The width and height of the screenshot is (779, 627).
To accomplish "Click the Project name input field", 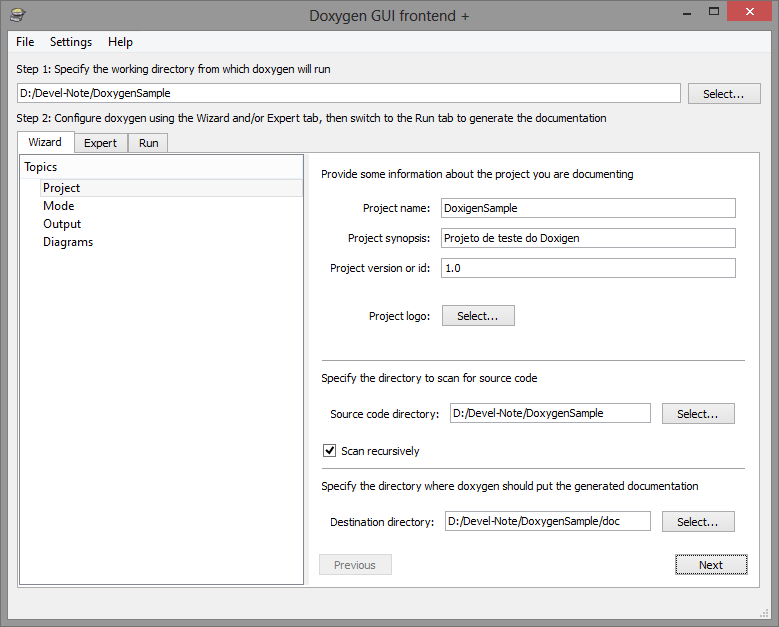I will point(588,208).
